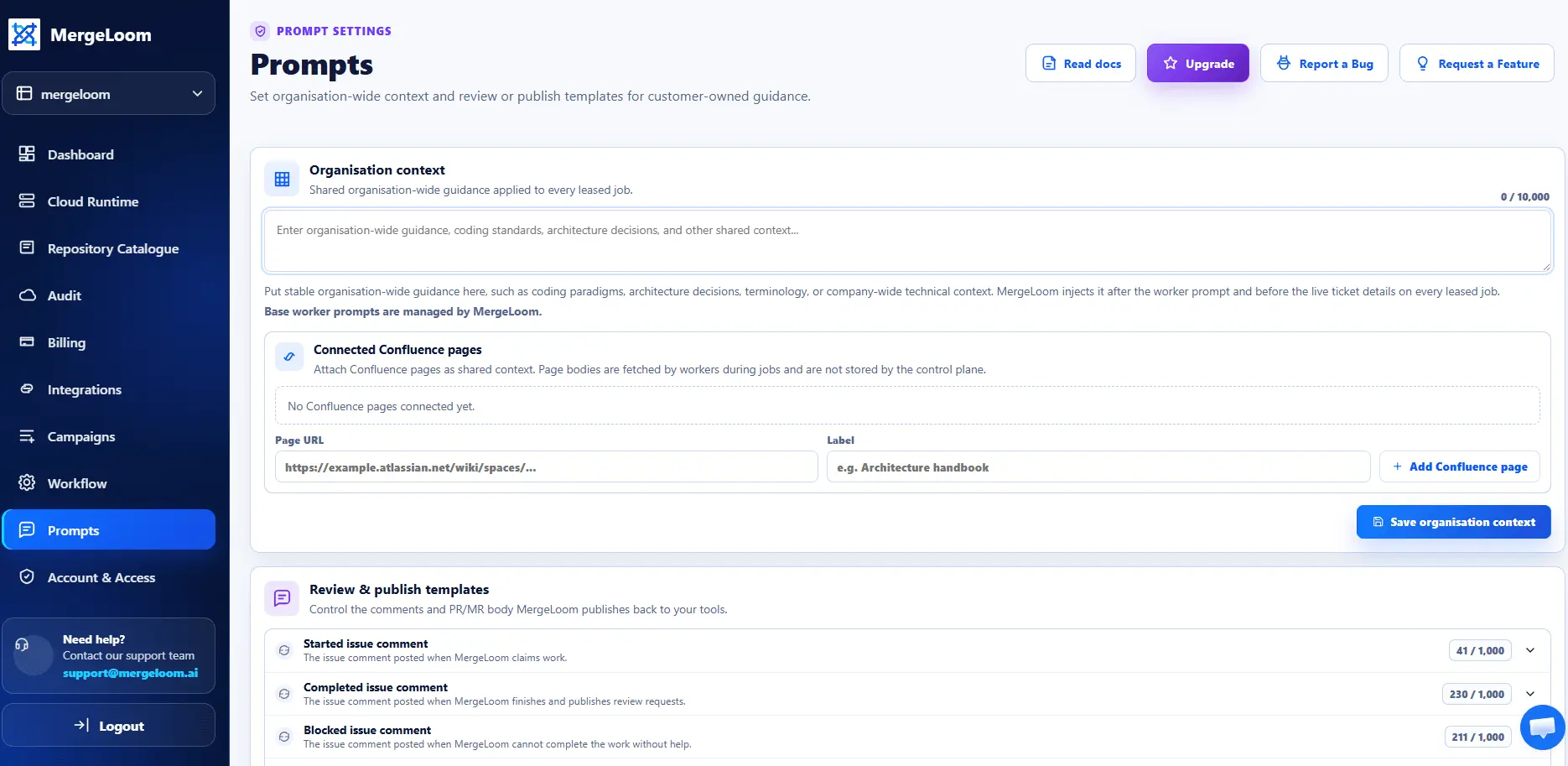Image resolution: width=1568 pixels, height=766 pixels.
Task: Click the '230 / 1,000' character count
Action: pyautogui.click(x=1477, y=694)
